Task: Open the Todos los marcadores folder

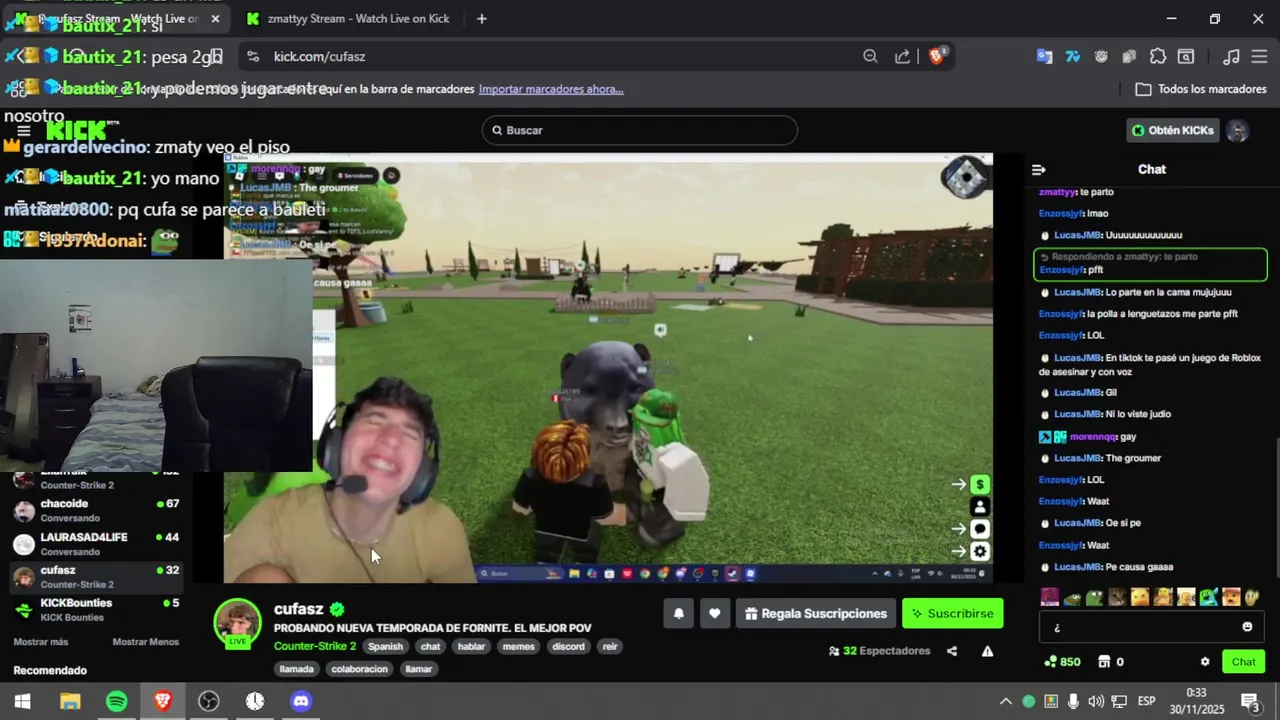Action: click(x=1201, y=89)
